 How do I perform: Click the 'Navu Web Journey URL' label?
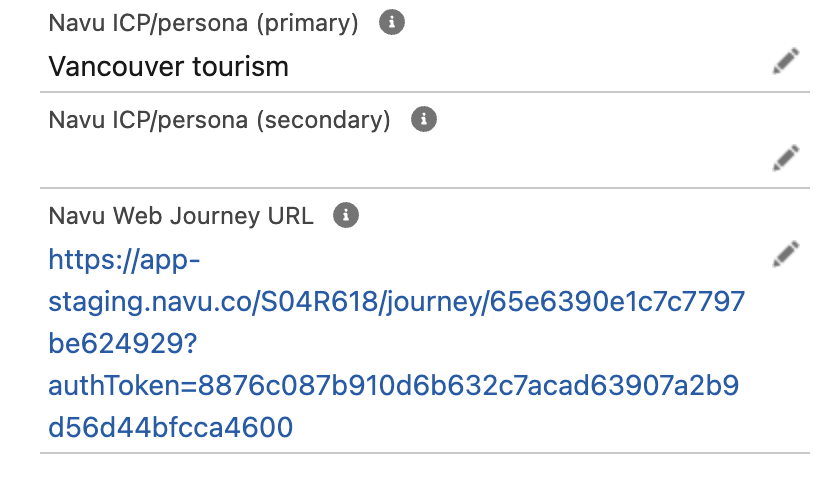pos(181,215)
